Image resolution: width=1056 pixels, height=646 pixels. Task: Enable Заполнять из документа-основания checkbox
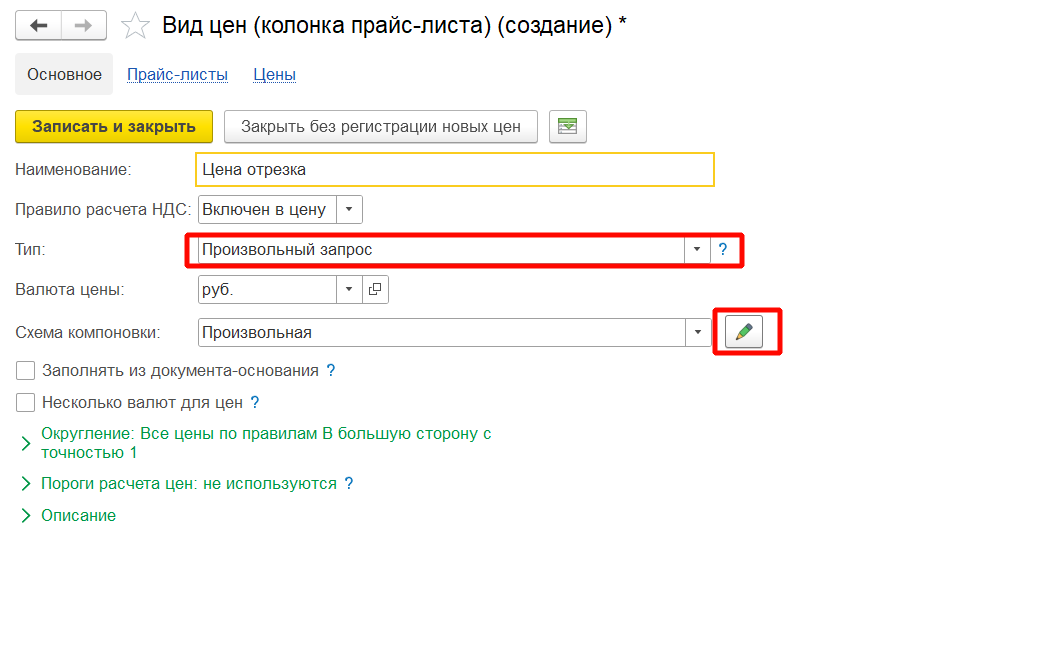[x=26, y=371]
